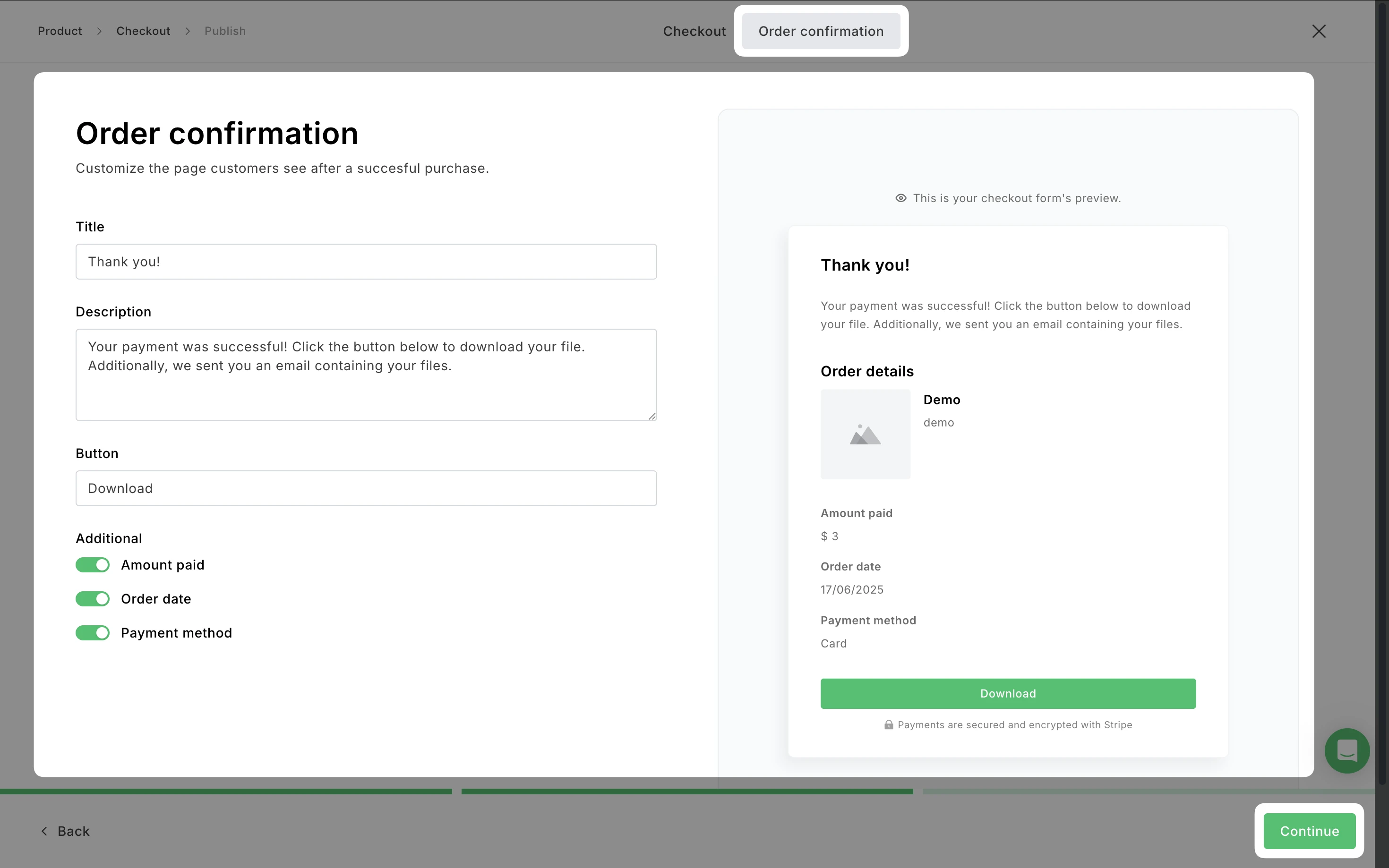Click the eye icon above the preview

pos(901,198)
